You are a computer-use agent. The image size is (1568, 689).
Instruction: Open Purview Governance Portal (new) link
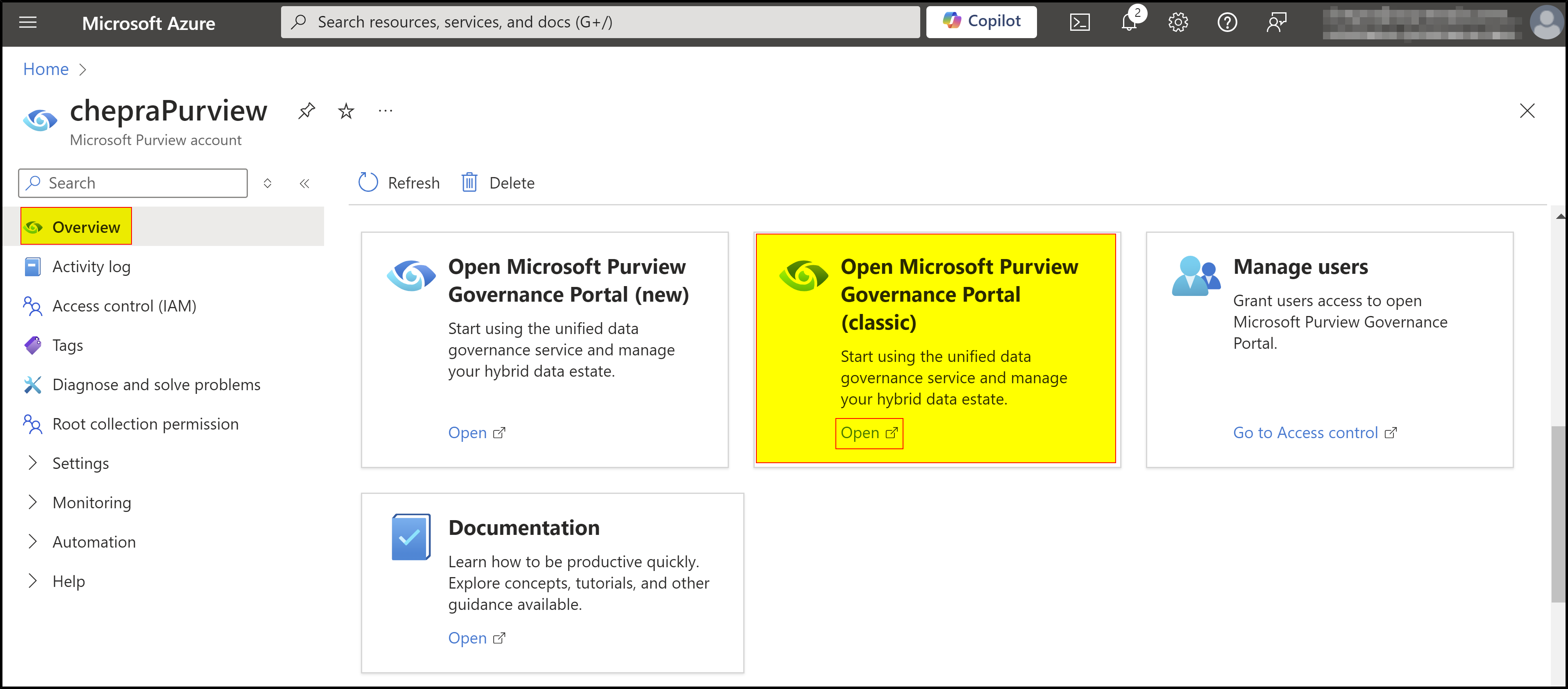pos(477,433)
